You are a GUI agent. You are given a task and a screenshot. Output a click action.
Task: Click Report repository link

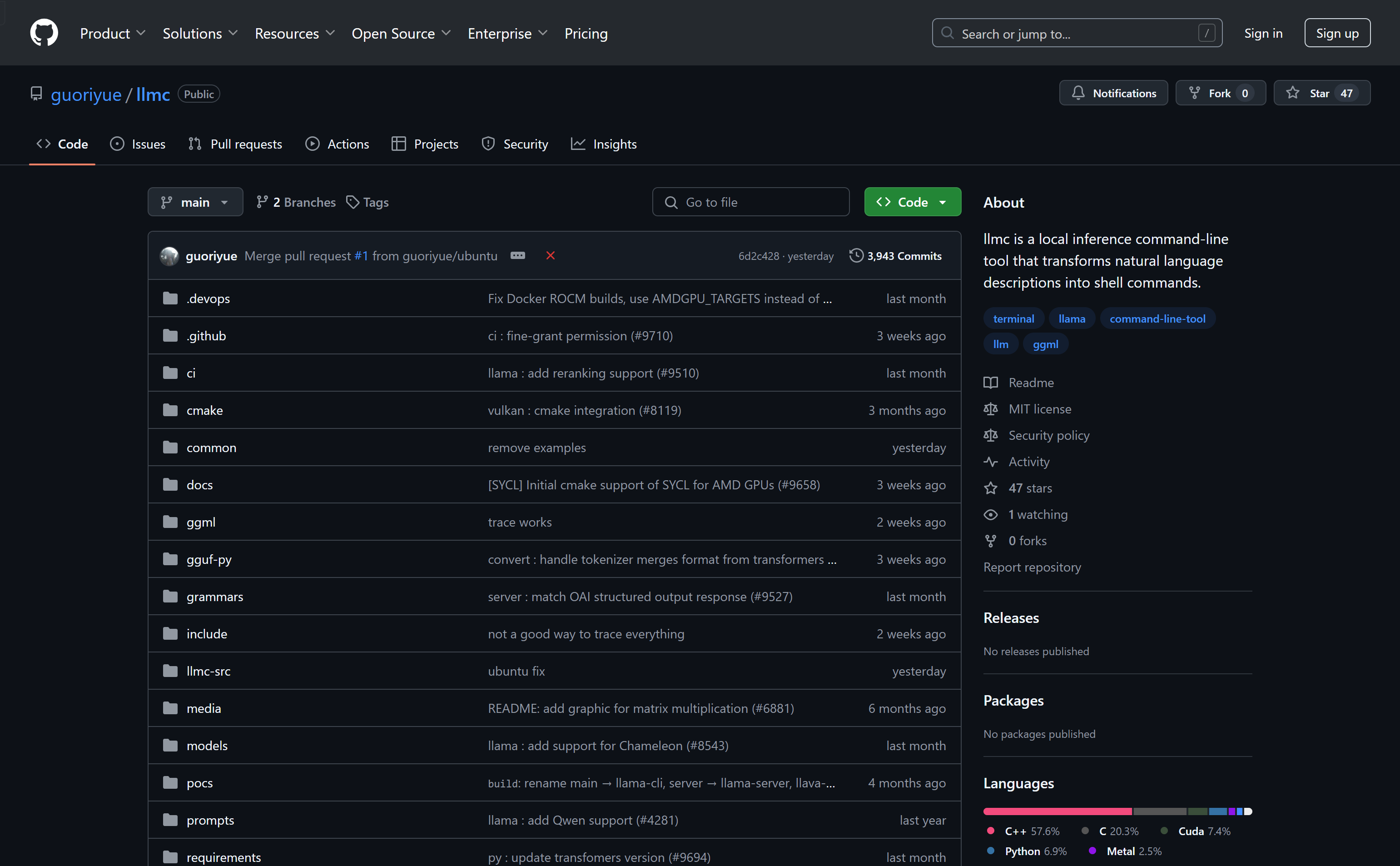click(x=1032, y=567)
